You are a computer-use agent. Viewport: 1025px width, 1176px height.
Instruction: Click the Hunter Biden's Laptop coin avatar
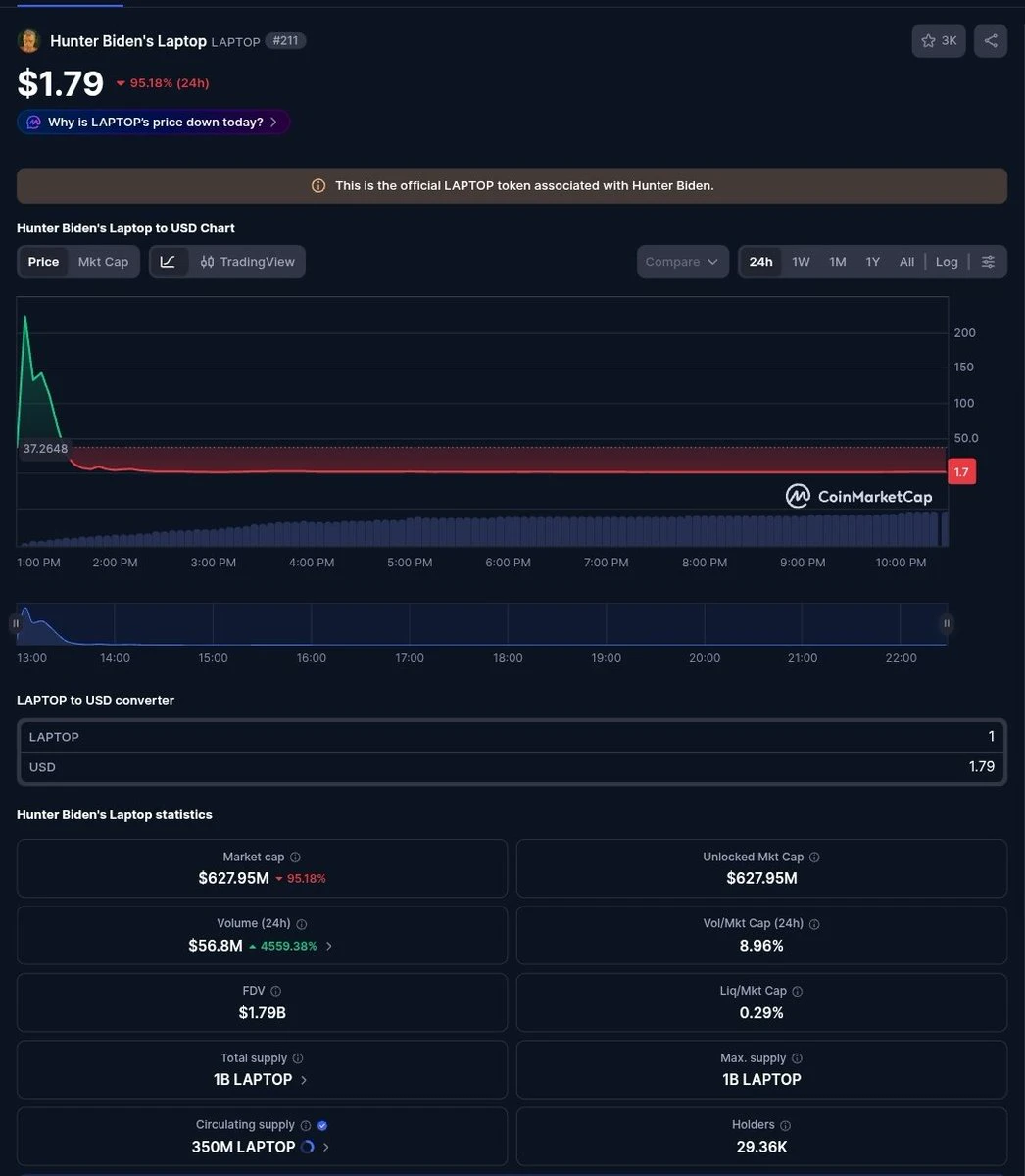(x=29, y=41)
